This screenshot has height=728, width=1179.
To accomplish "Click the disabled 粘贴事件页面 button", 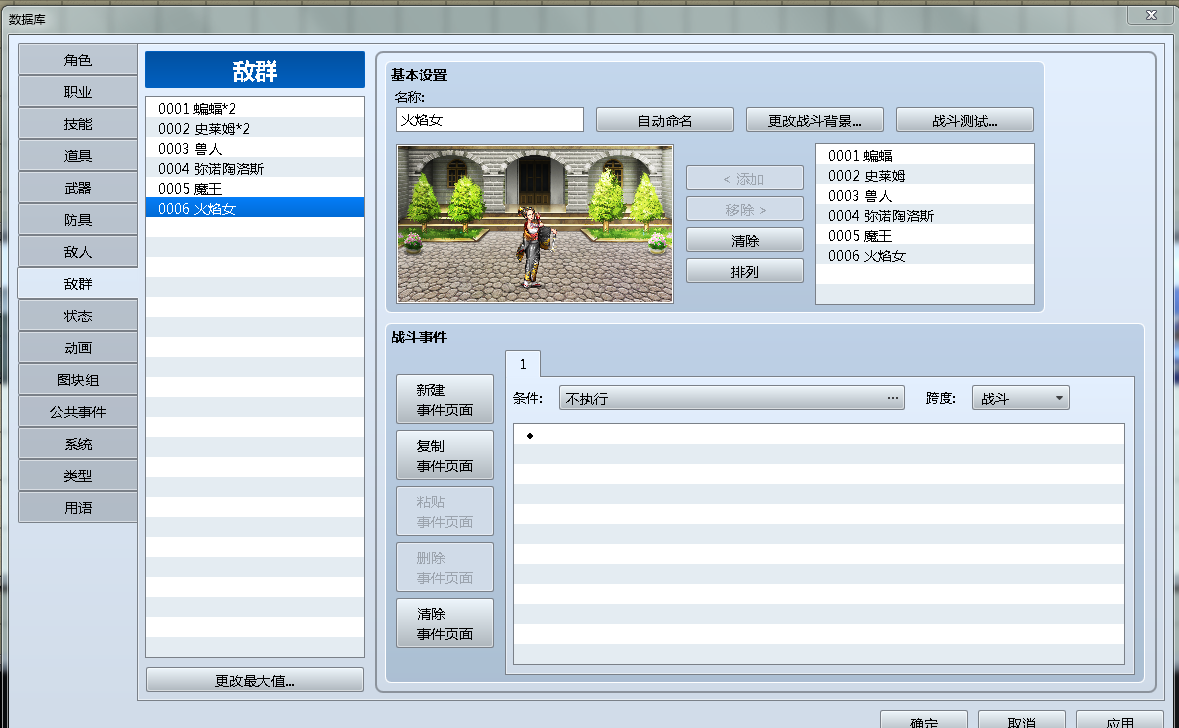I will pyautogui.click(x=444, y=511).
